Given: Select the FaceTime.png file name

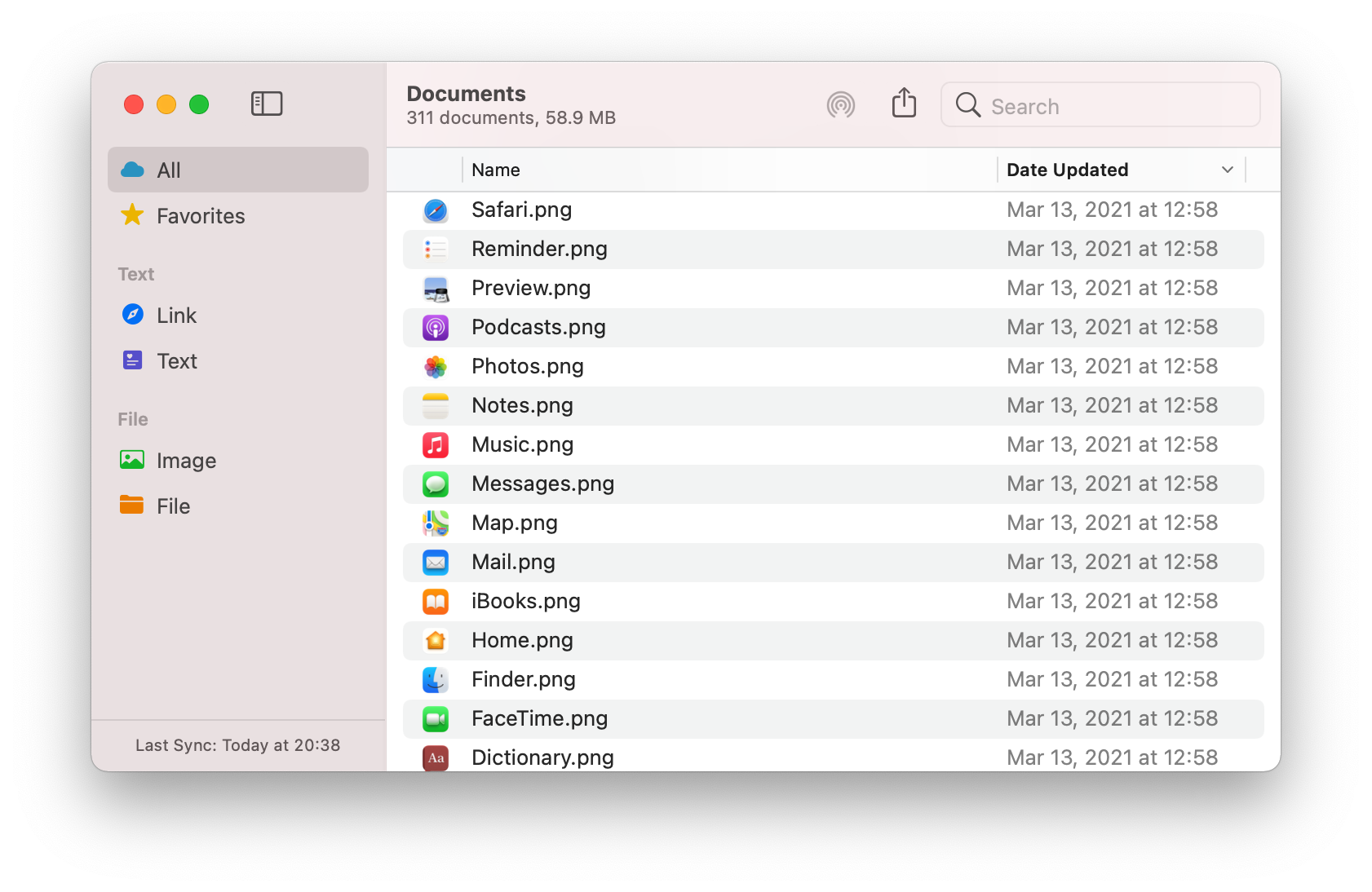Looking at the screenshot, I should (x=540, y=719).
